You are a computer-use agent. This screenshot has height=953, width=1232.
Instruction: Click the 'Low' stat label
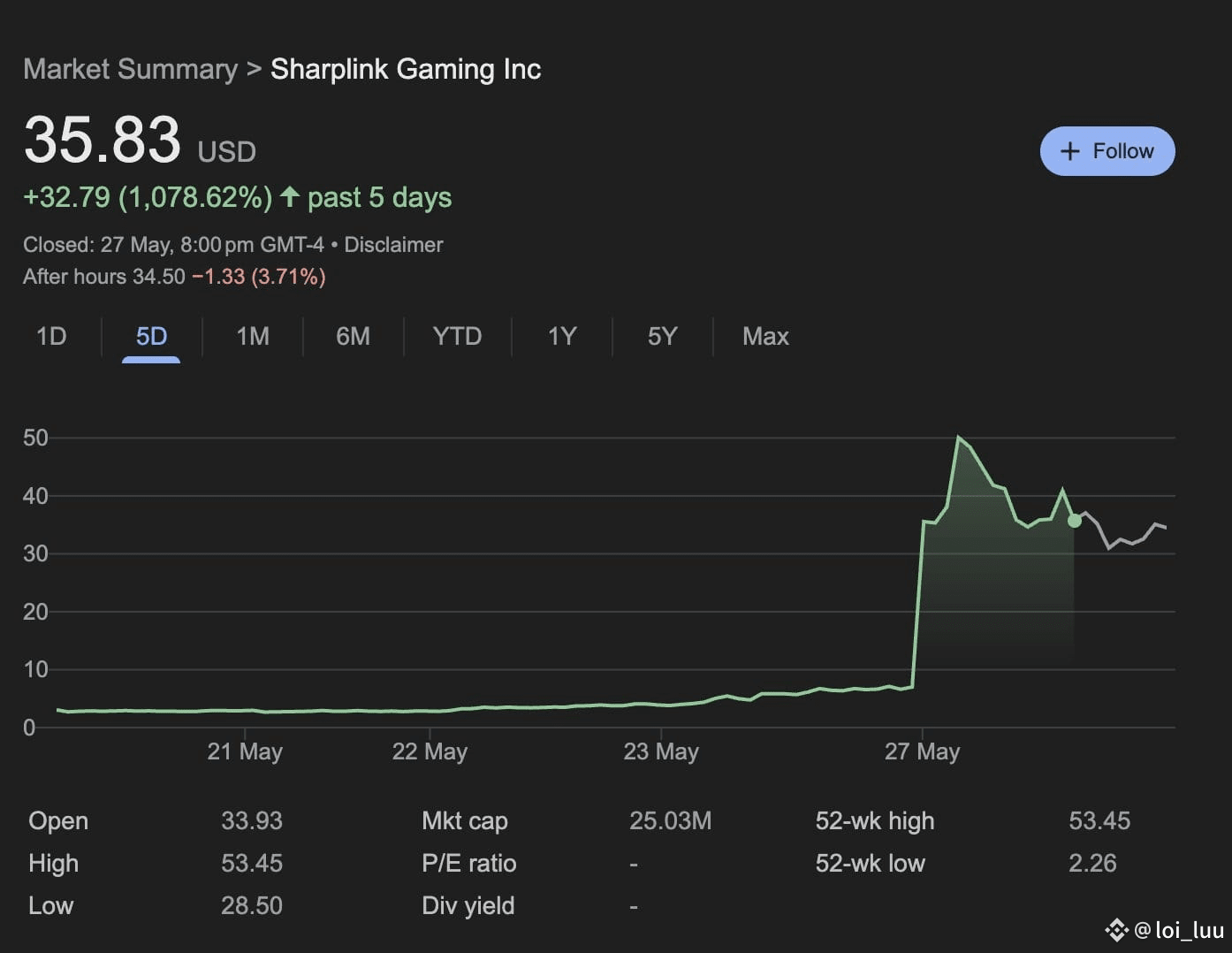click(x=50, y=905)
